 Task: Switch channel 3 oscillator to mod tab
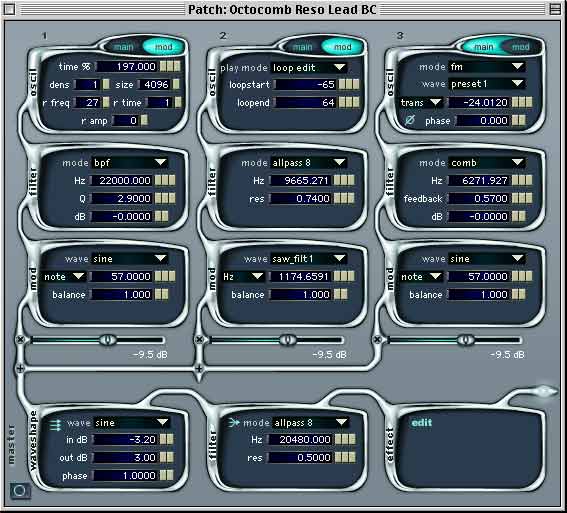coord(521,47)
